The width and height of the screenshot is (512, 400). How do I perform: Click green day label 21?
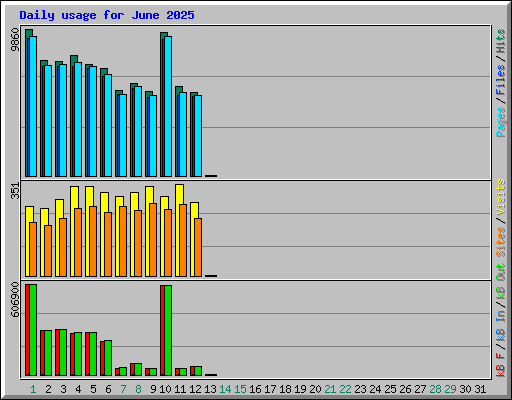330,389
